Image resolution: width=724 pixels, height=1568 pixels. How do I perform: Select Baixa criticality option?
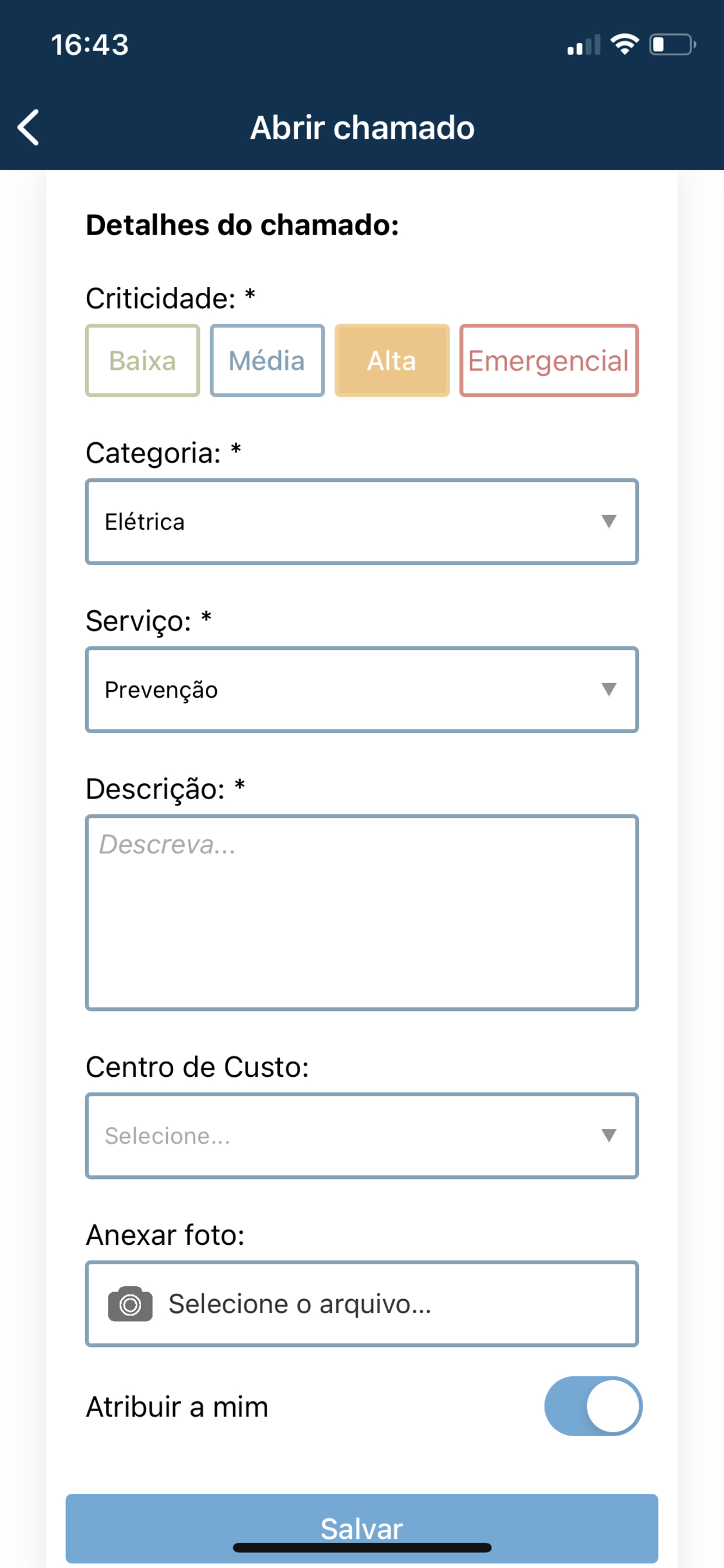(142, 360)
